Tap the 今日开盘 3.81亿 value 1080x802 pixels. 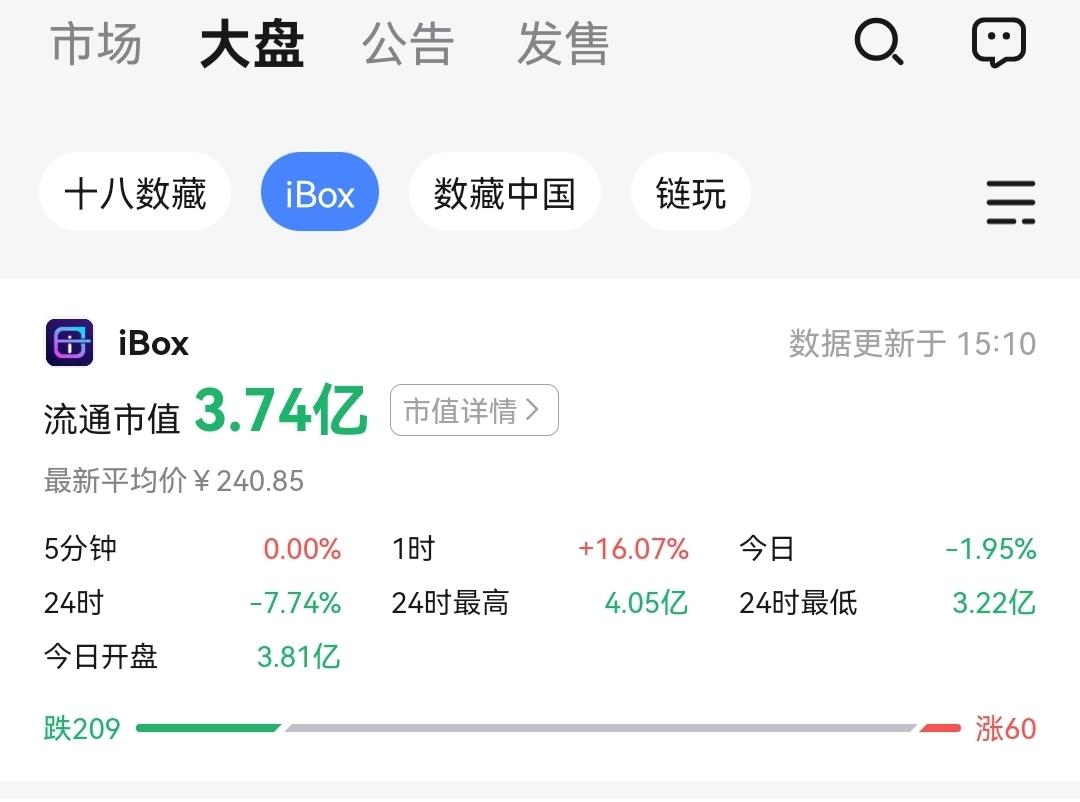point(298,657)
